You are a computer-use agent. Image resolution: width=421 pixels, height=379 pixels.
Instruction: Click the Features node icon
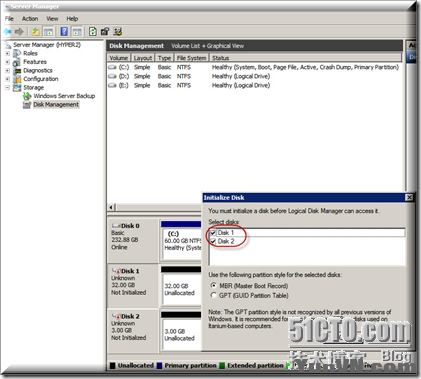tap(17, 62)
